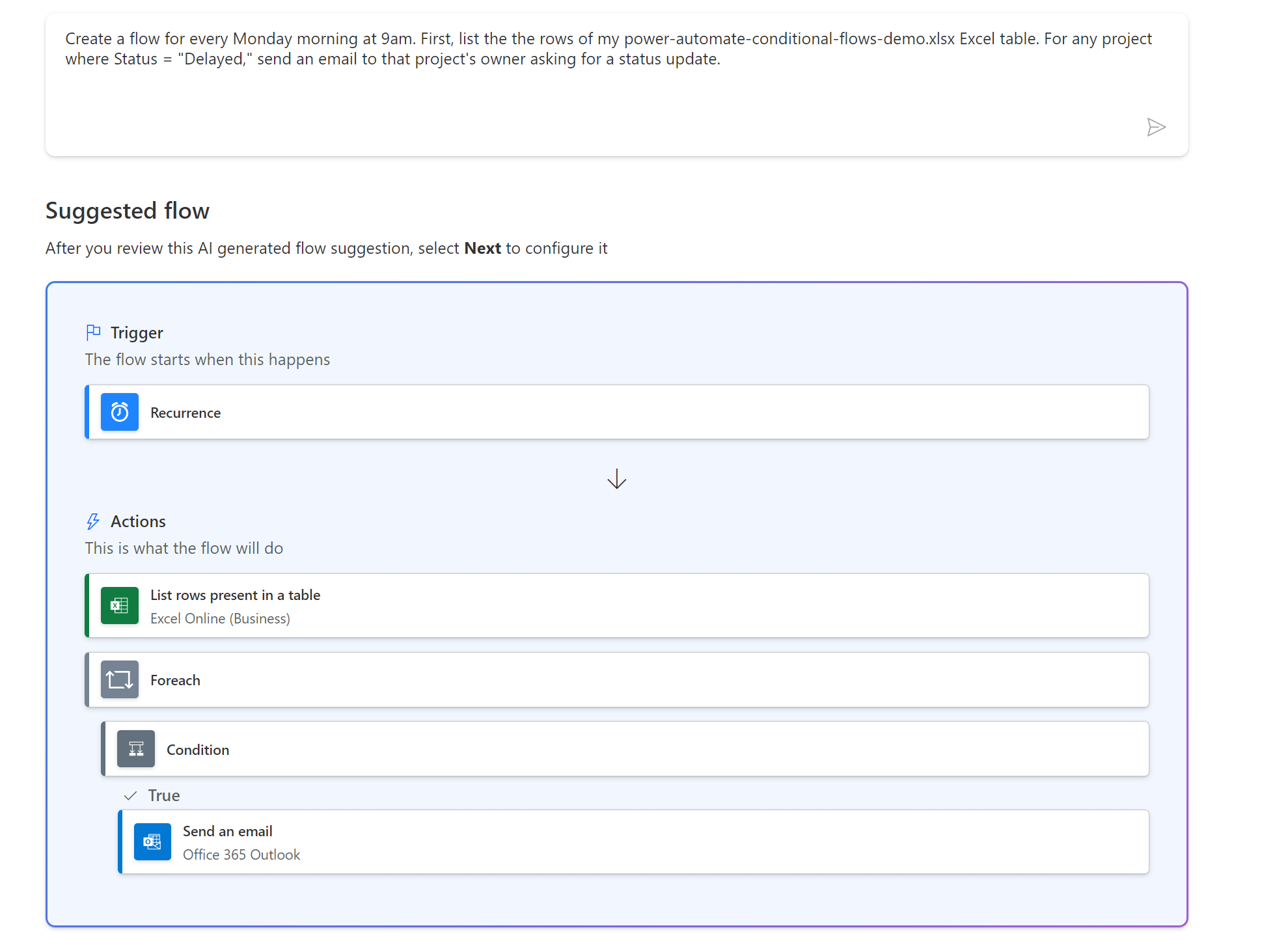Click the down arrow between Trigger and Actions
Image resolution: width=1288 pixels, height=941 pixels.
click(x=616, y=480)
